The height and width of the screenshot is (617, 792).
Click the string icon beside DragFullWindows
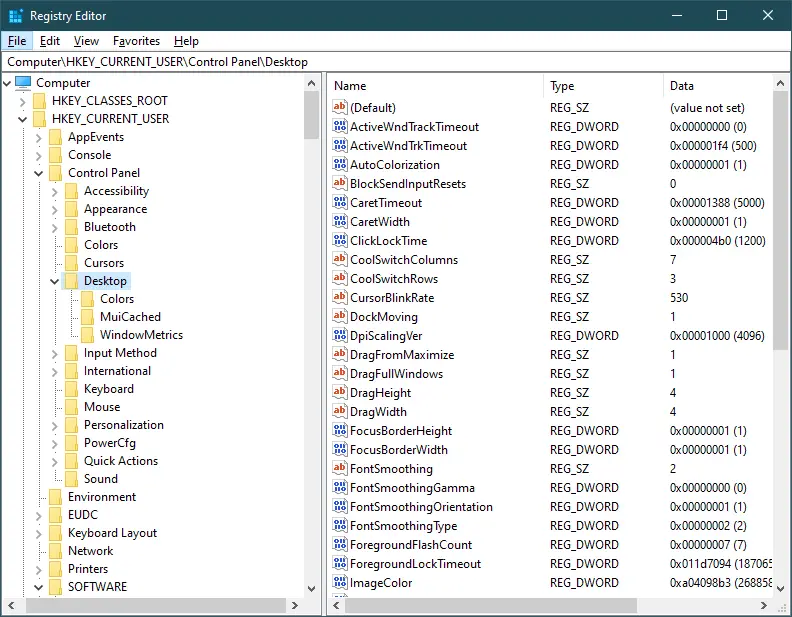coord(340,373)
